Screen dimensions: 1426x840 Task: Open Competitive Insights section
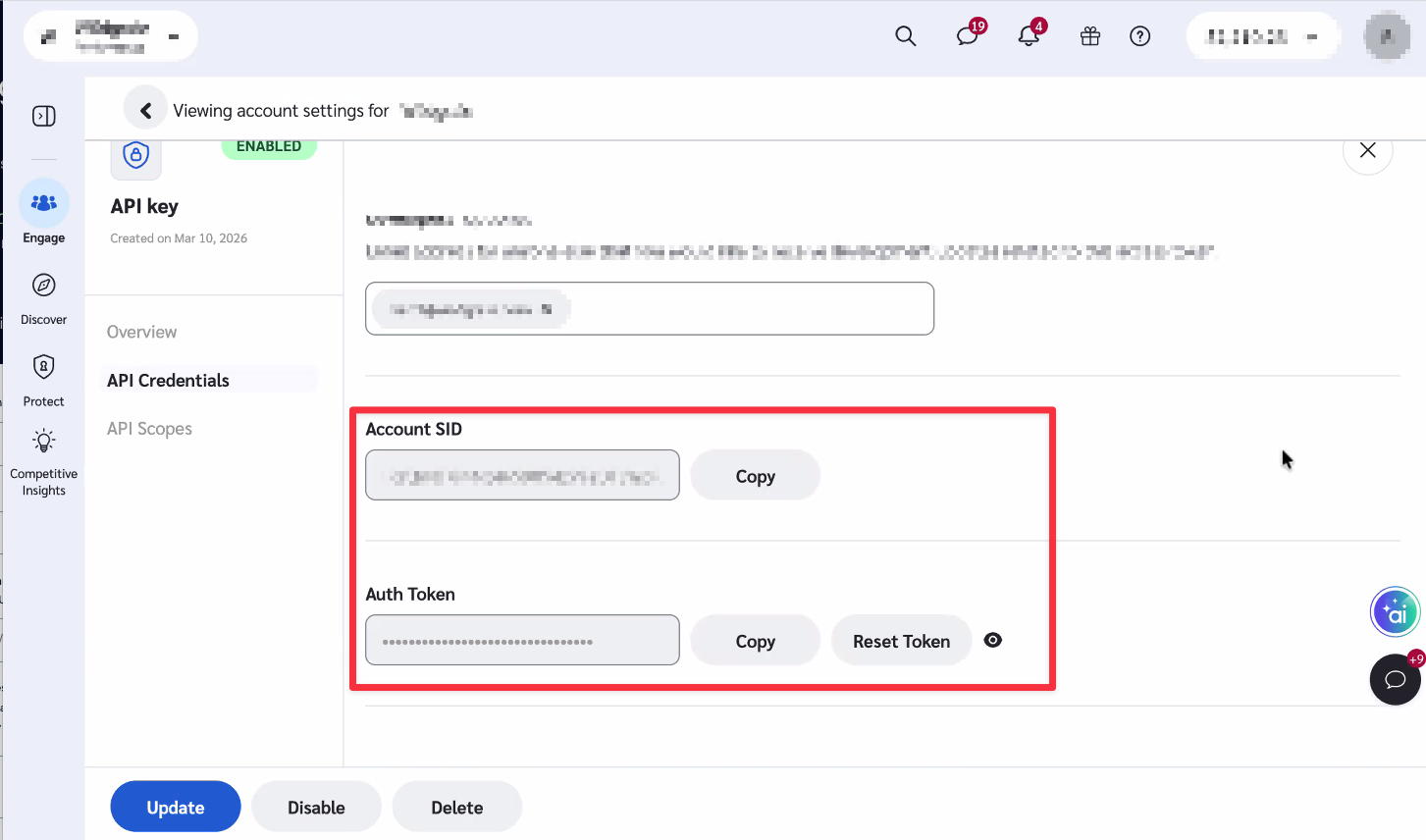[44, 462]
